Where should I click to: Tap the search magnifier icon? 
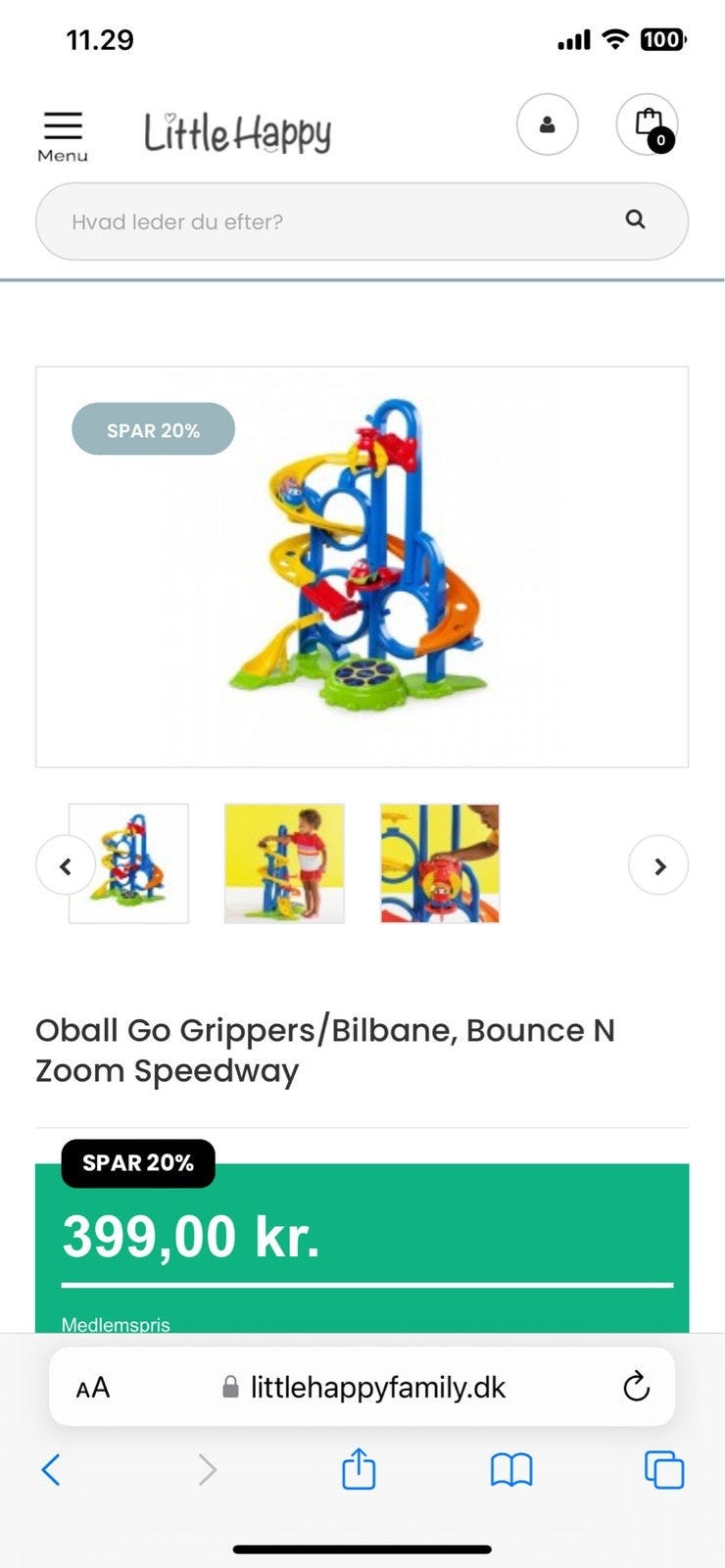tap(635, 220)
